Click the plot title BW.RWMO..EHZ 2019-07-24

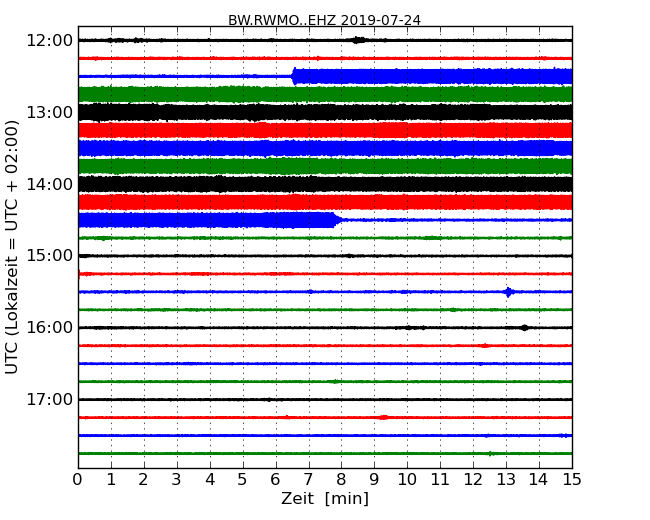coord(324,20)
